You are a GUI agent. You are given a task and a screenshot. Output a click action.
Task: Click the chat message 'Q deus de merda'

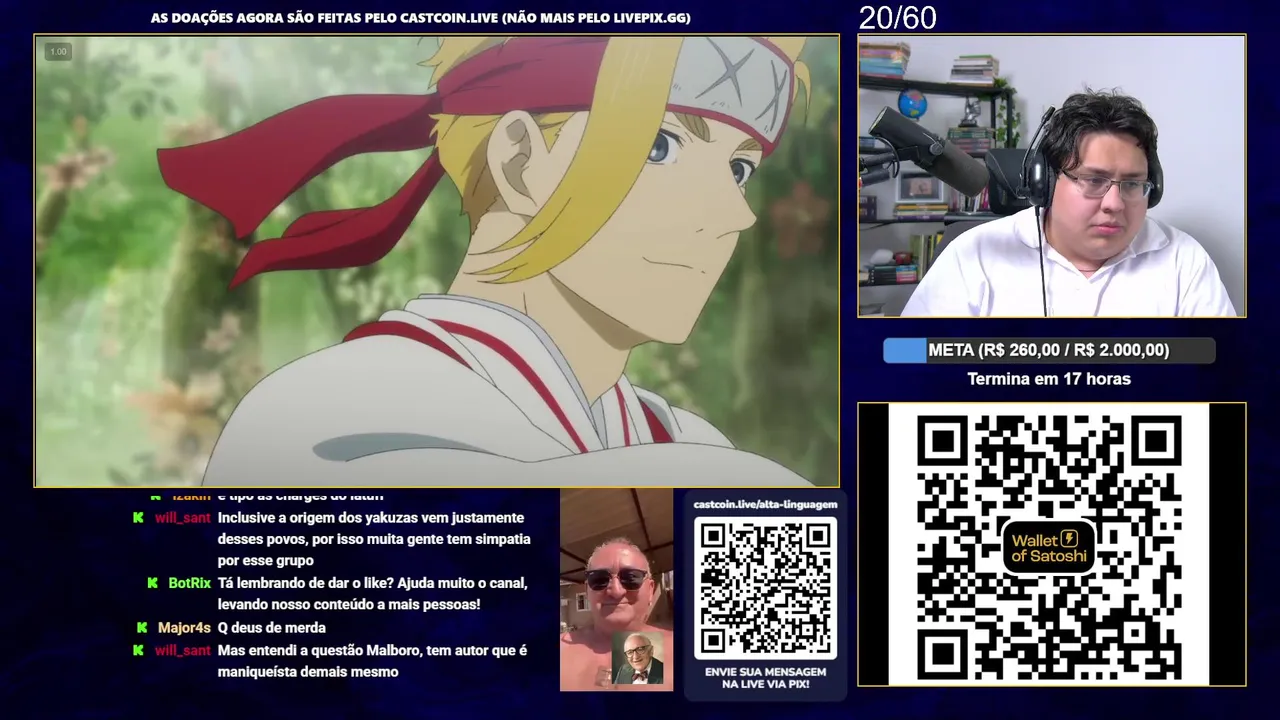(x=272, y=628)
